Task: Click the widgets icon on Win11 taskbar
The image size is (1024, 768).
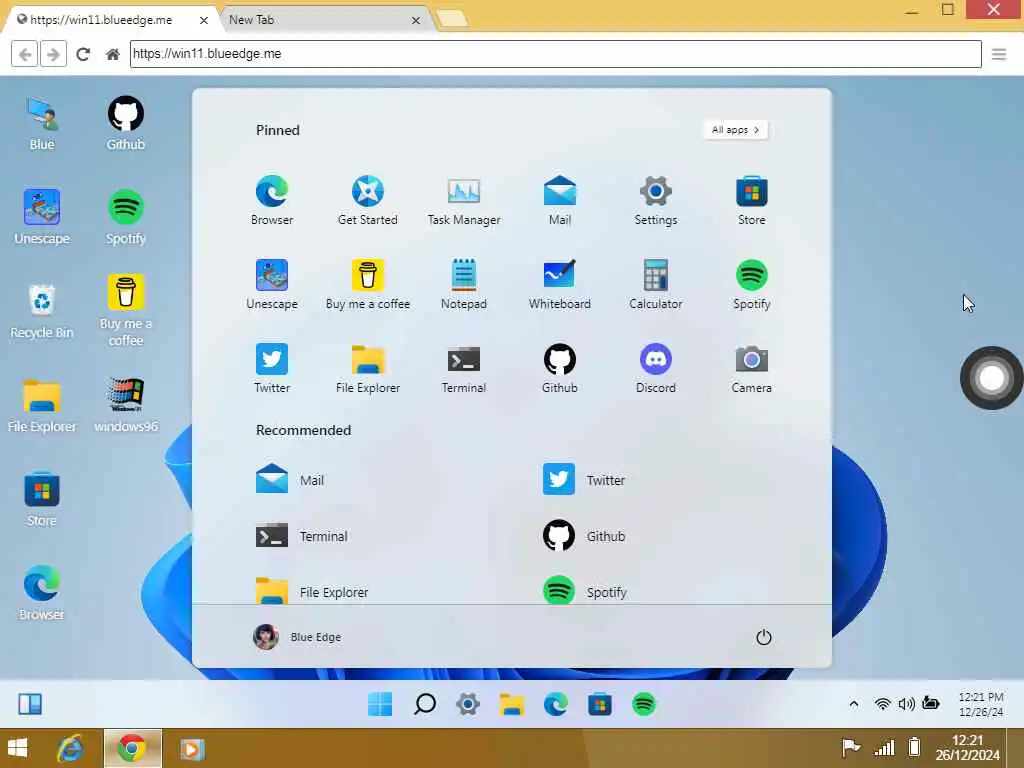Action: [30, 704]
